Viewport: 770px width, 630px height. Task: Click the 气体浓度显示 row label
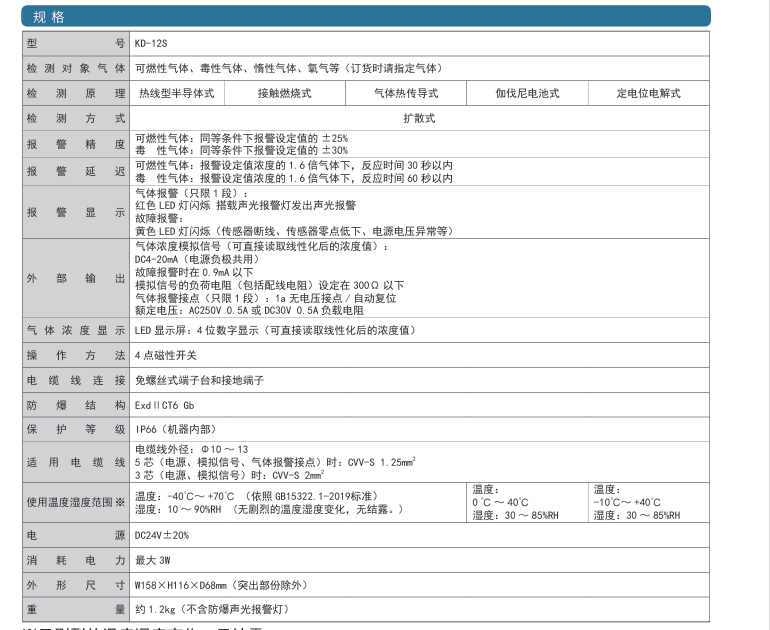pos(76,330)
